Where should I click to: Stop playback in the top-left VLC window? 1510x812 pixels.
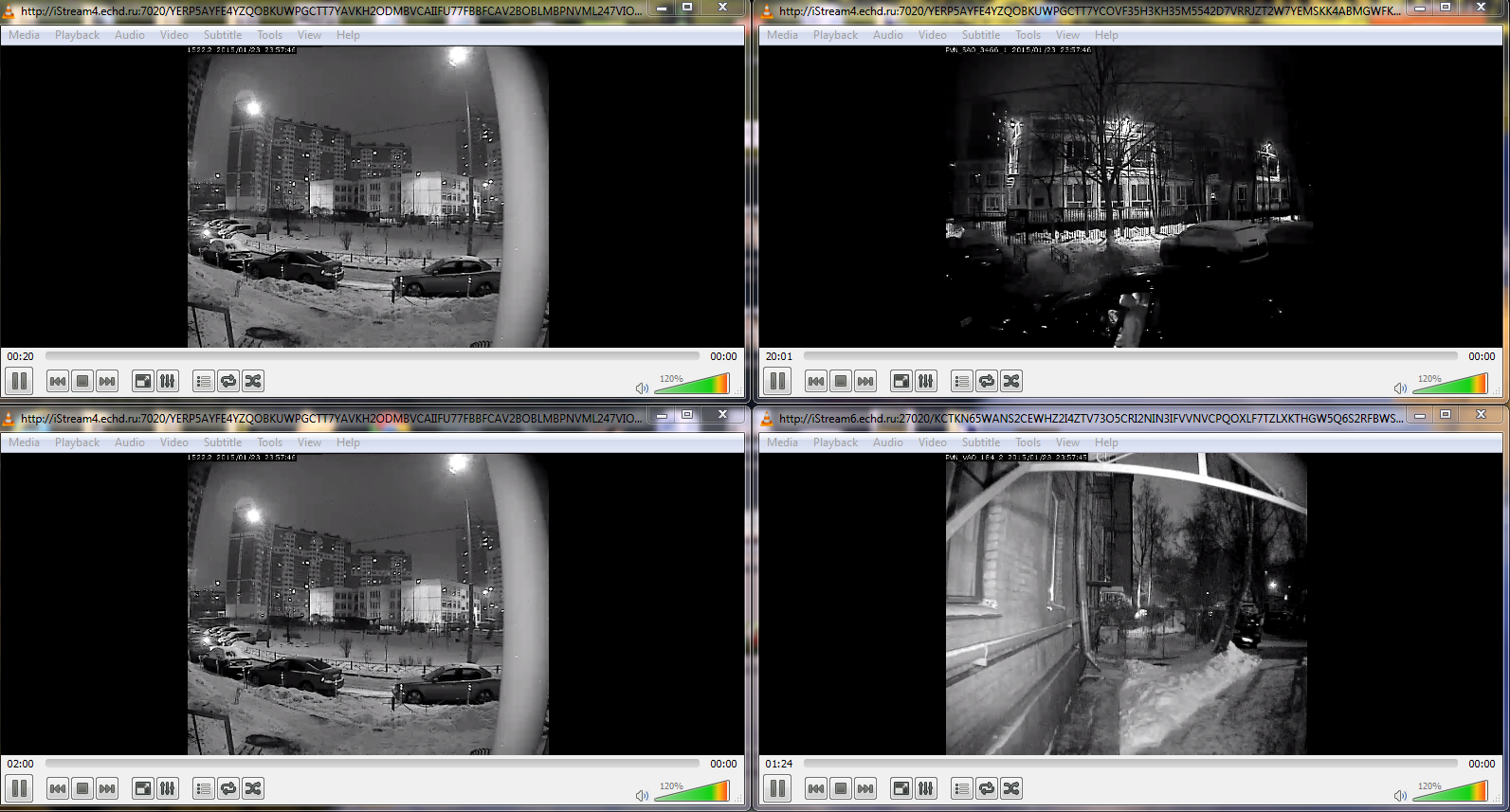pyautogui.click(x=82, y=381)
